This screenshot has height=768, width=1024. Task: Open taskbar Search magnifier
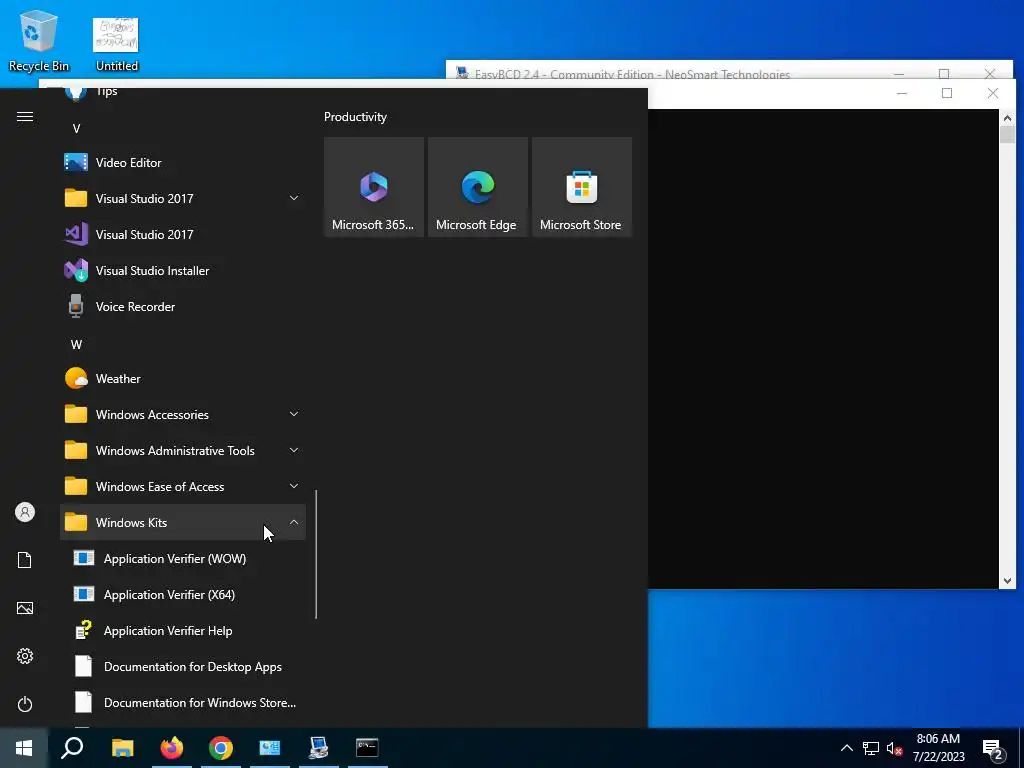[x=72, y=748]
